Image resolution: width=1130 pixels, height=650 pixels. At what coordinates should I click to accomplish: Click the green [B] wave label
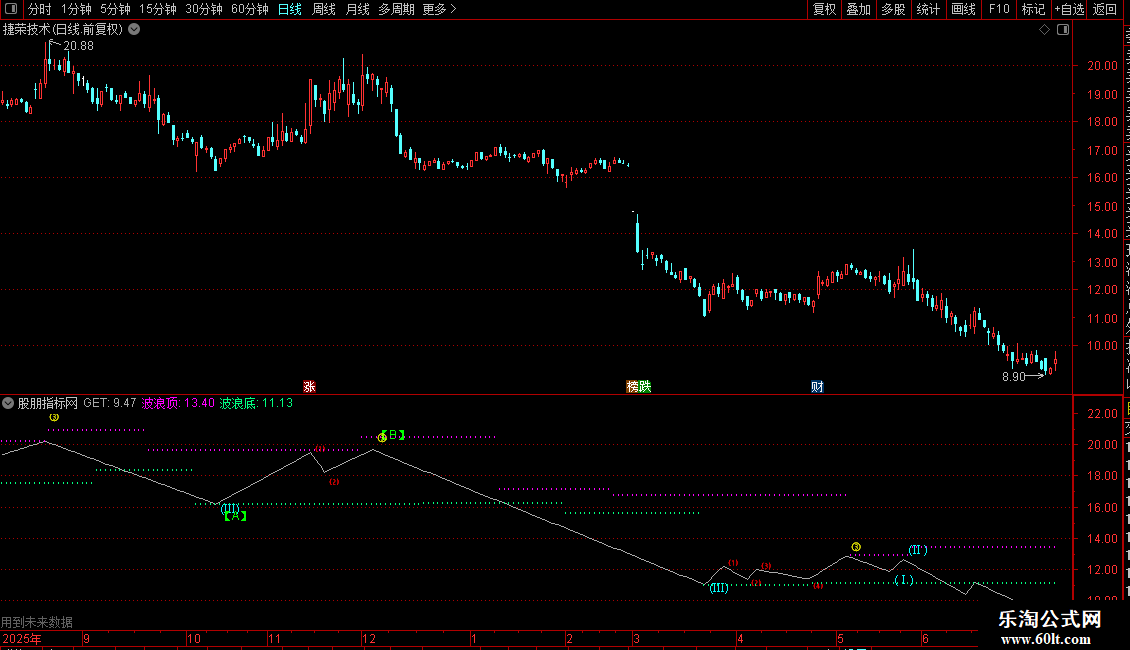(393, 435)
